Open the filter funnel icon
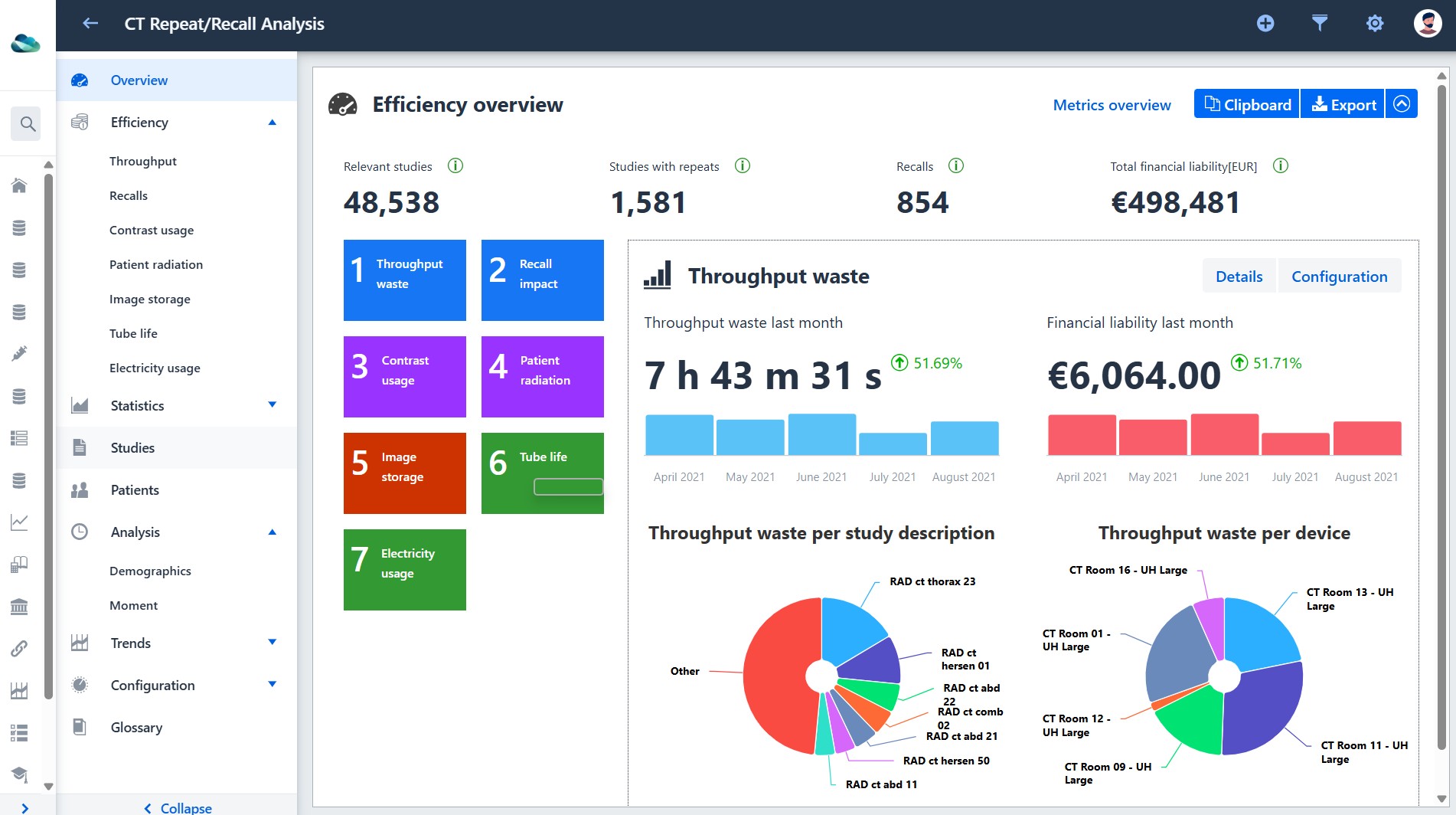The width and height of the screenshot is (1456, 815). point(1320,24)
